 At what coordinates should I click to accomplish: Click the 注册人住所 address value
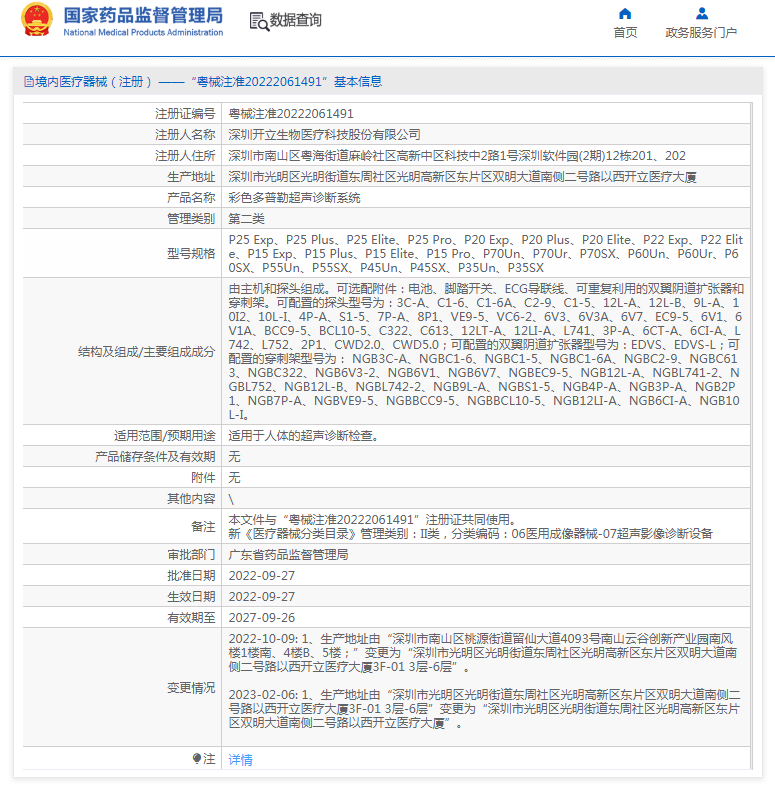(x=457, y=156)
